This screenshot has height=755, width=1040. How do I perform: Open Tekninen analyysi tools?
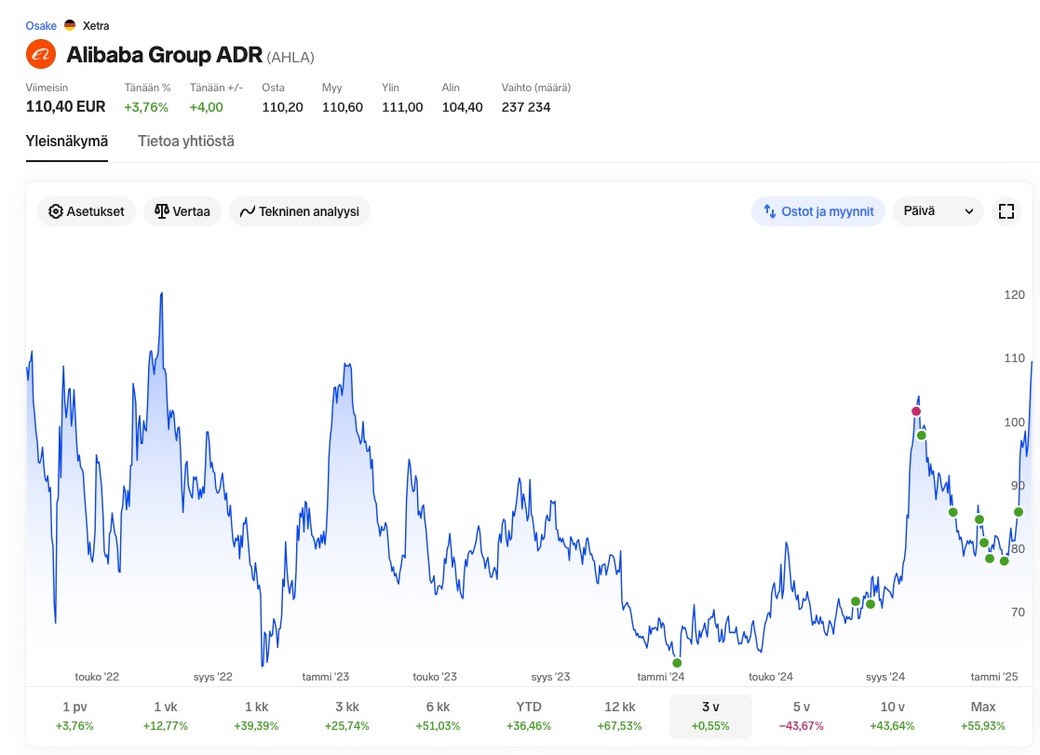coord(300,211)
